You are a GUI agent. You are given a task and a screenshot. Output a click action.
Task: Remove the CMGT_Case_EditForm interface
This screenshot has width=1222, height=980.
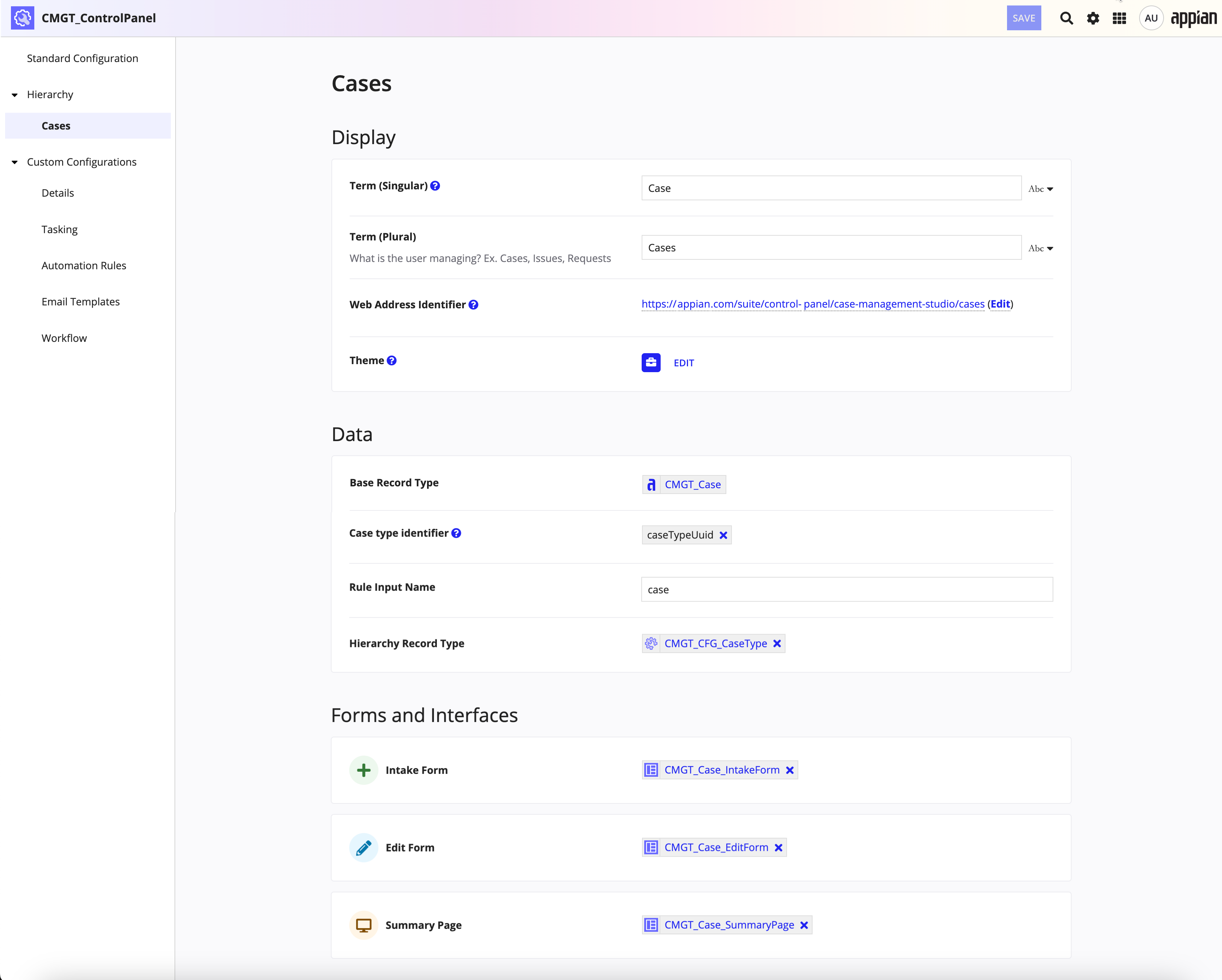point(778,848)
